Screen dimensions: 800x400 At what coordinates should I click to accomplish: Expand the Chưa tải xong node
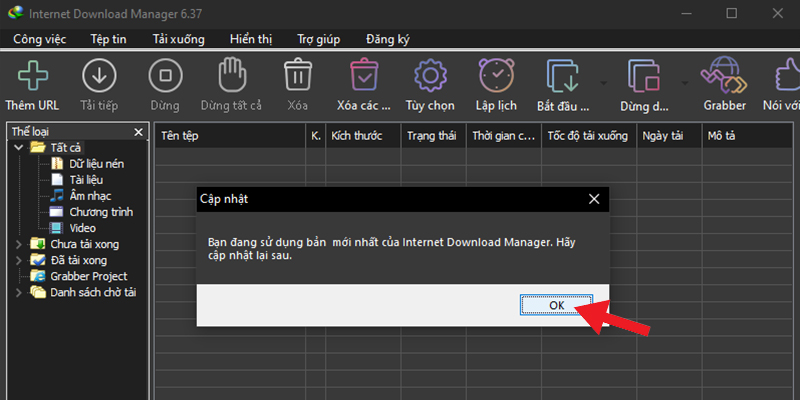19,244
